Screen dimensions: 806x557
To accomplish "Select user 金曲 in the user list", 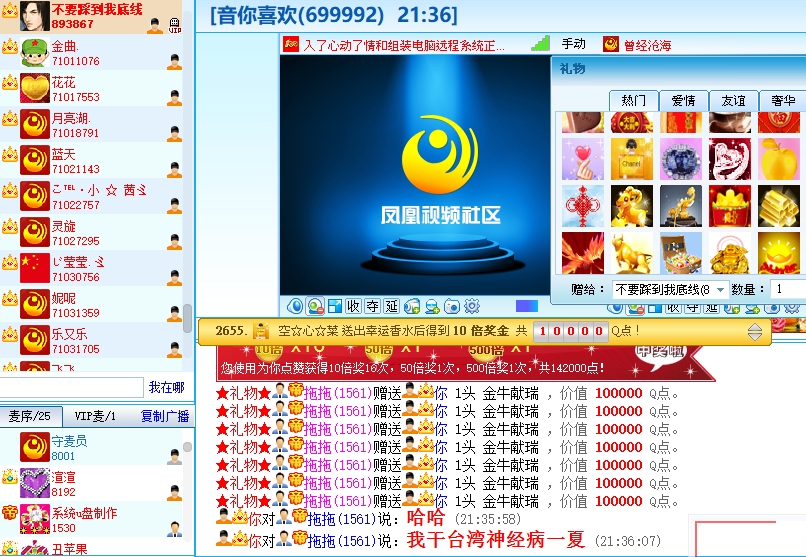I will tap(91, 52).
